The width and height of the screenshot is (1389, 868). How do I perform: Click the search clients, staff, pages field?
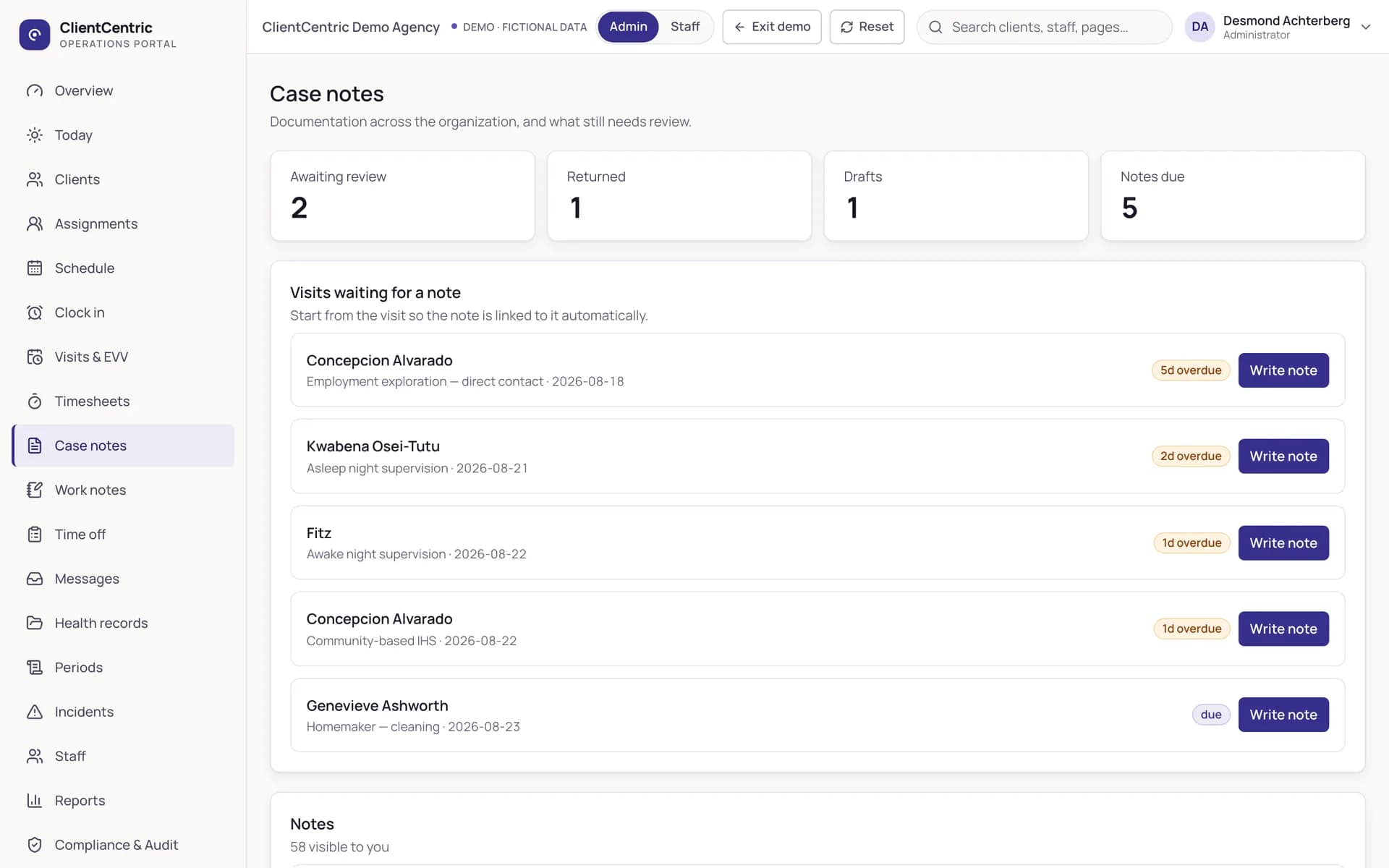(1044, 27)
